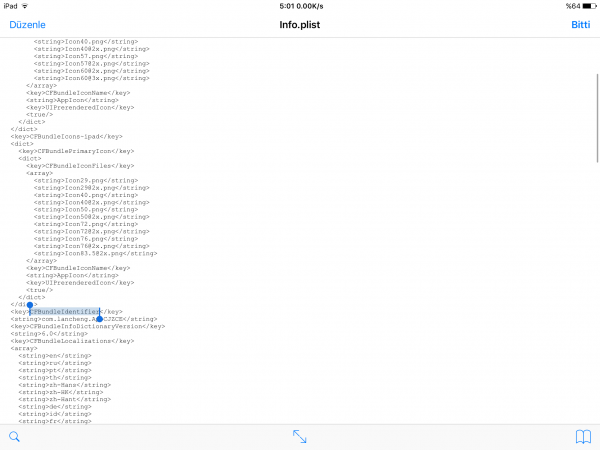Tap the com.lancheng bundle ID string line
This screenshot has width=600, height=450.
(84, 319)
